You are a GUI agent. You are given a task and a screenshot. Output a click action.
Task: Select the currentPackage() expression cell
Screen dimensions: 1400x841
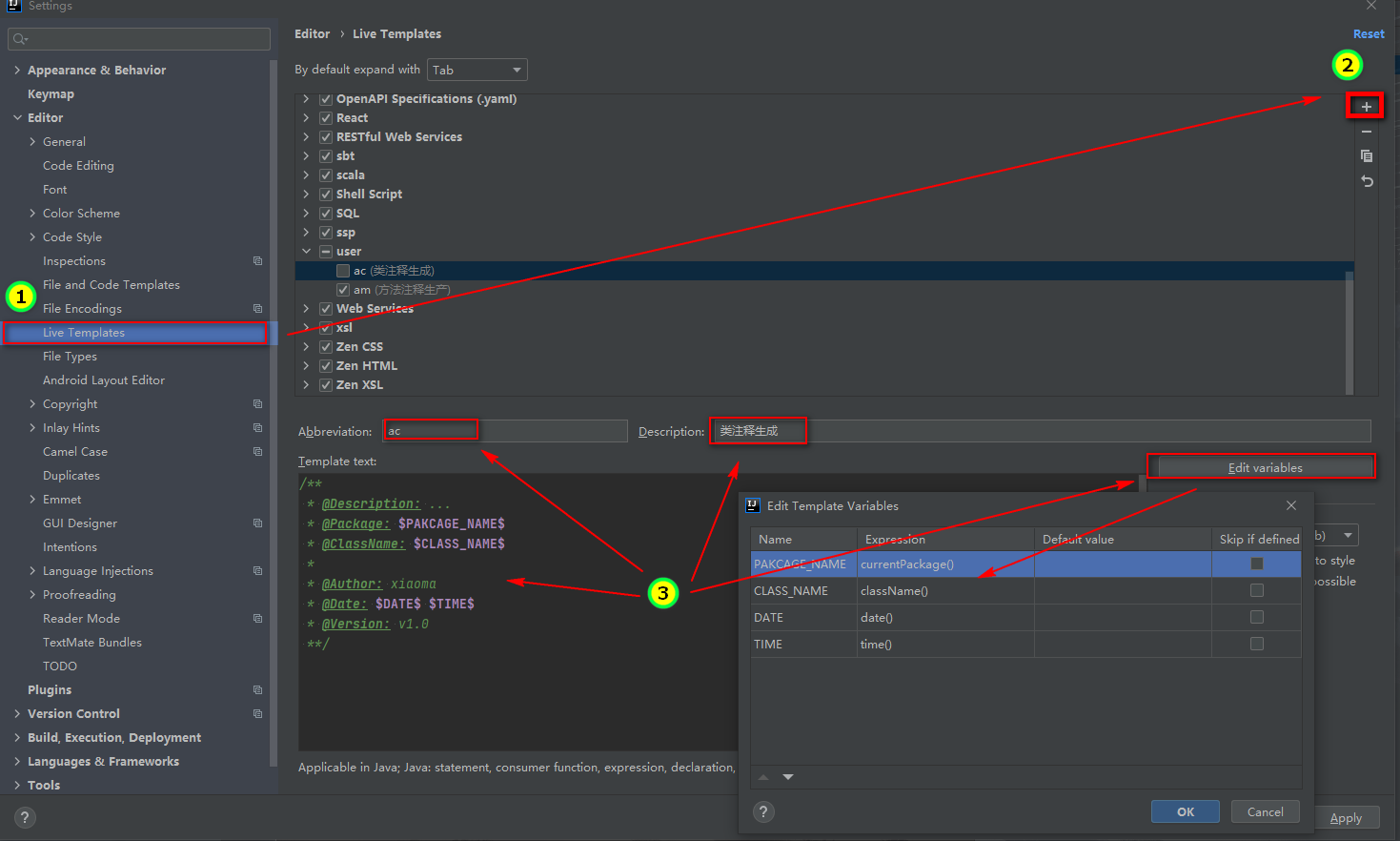coord(945,564)
